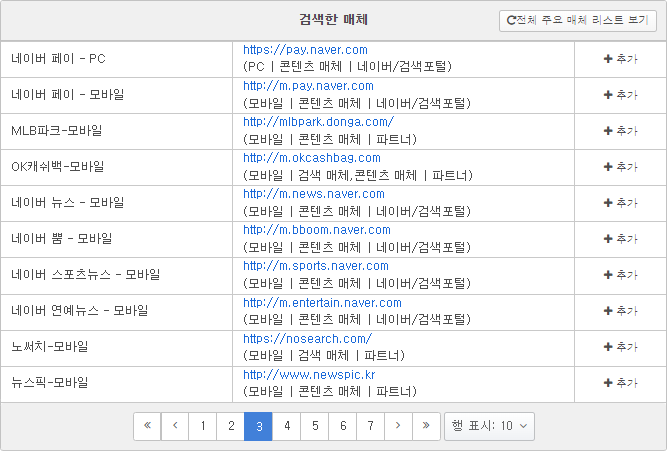Go to page 6

pos(342,426)
